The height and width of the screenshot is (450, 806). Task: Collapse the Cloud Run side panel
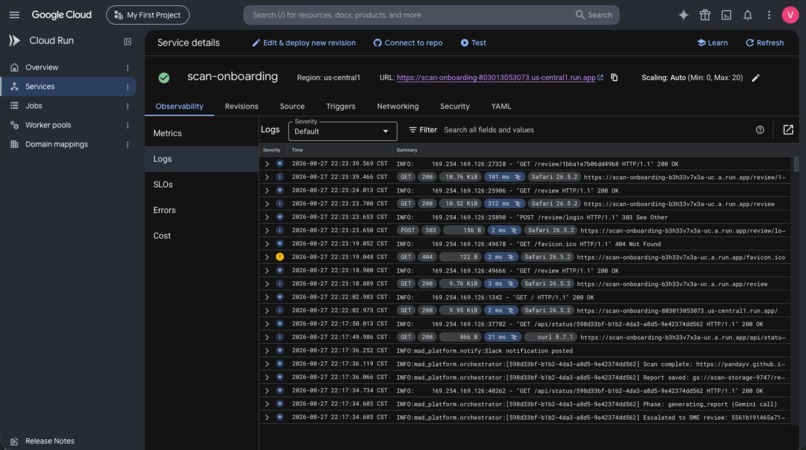[127, 41]
